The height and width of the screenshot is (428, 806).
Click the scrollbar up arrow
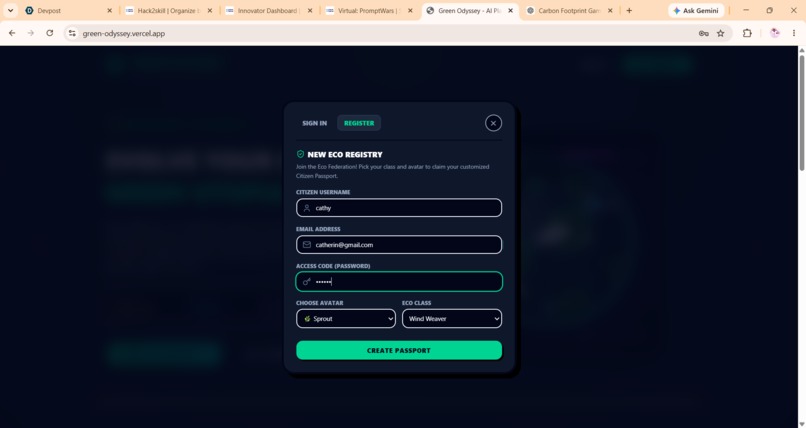coord(801,50)
